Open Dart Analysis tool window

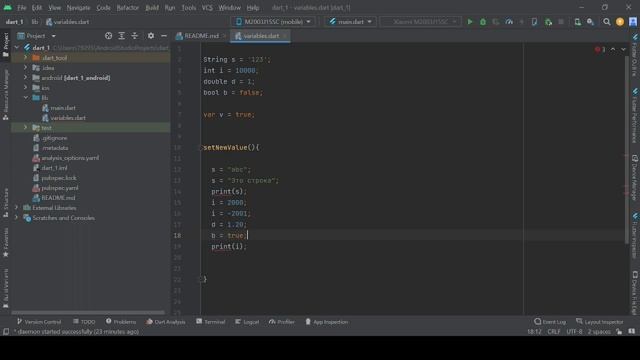point(166,322)
